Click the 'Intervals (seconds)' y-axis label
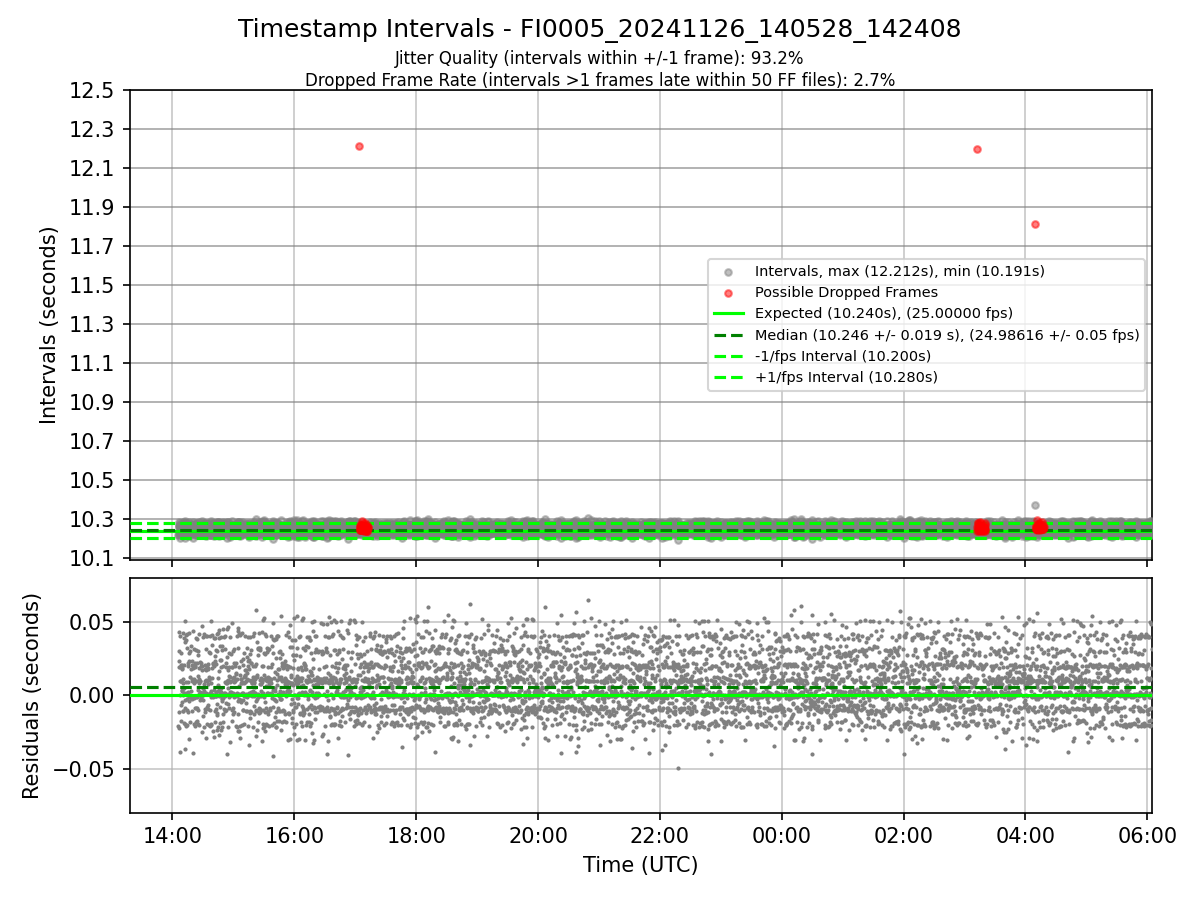Screen dimensions: 1200x900 tap(49, 324)
